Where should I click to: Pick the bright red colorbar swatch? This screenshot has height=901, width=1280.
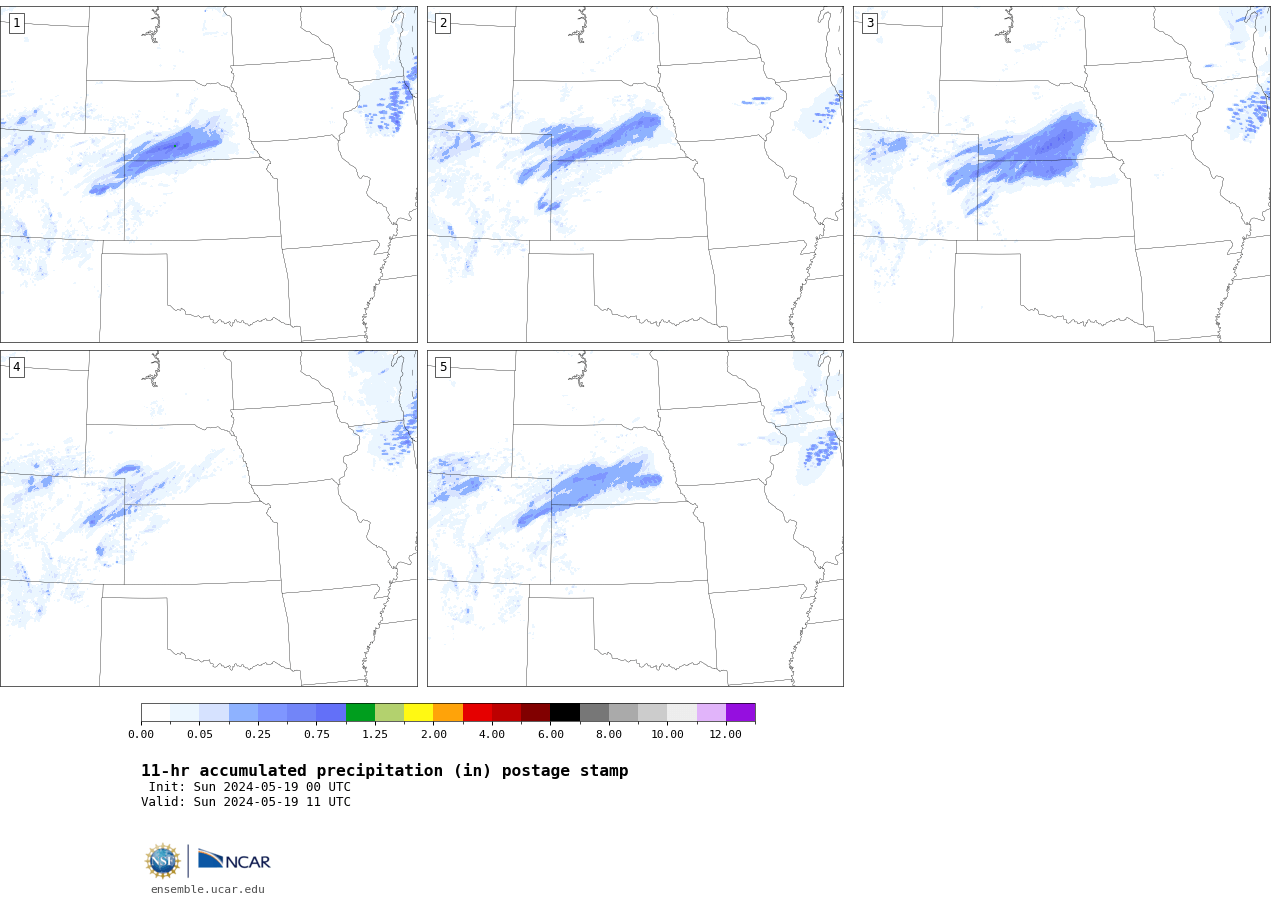click(477, 712)
